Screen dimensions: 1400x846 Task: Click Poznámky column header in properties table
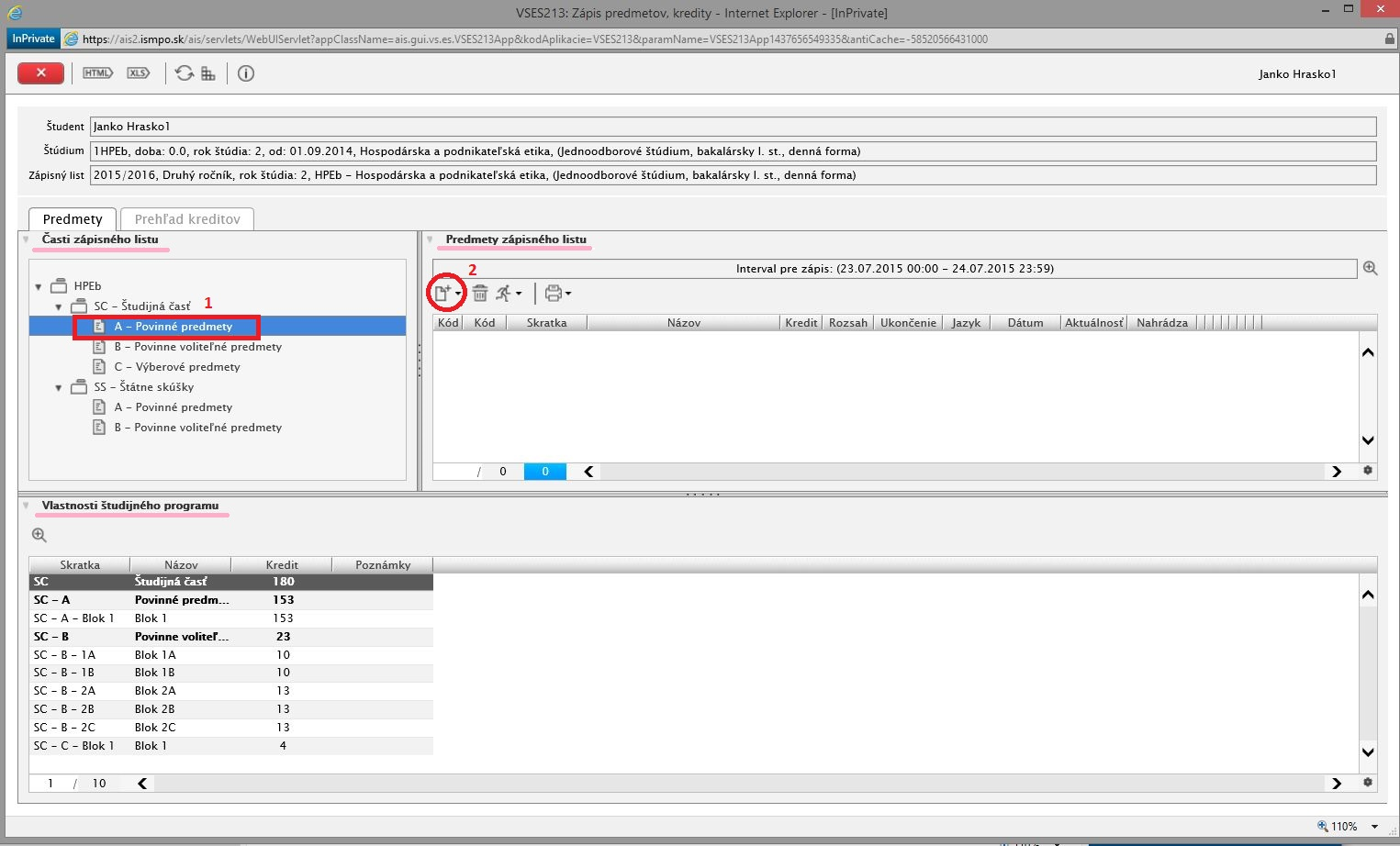383,565
